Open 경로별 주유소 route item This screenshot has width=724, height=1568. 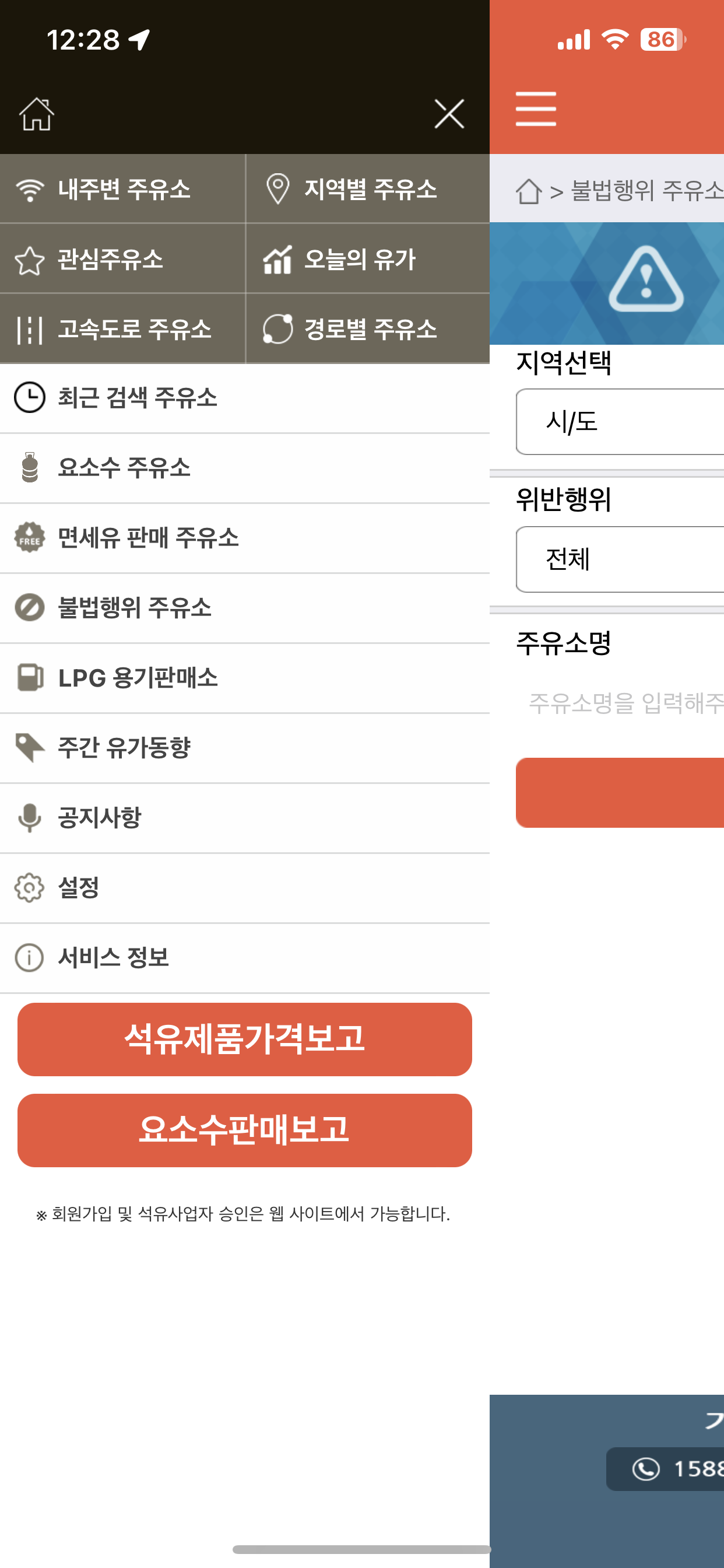coord(367,328)
